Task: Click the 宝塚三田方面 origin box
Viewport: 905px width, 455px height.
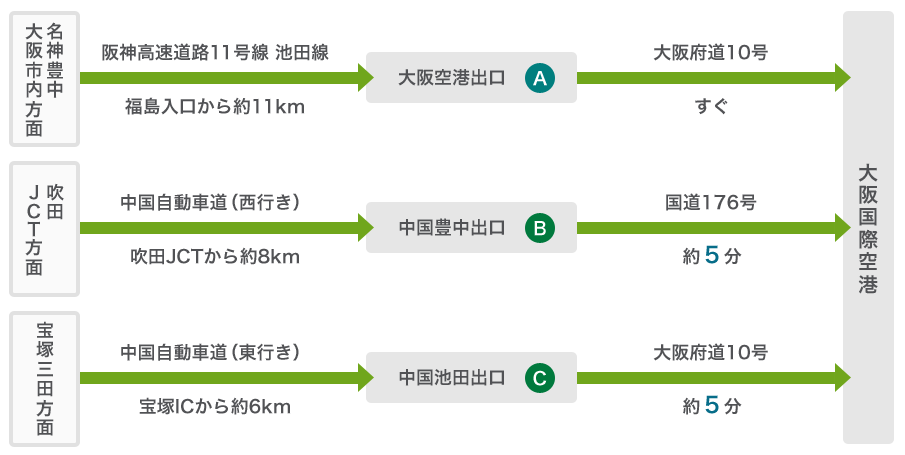Action: coord(44,378)
